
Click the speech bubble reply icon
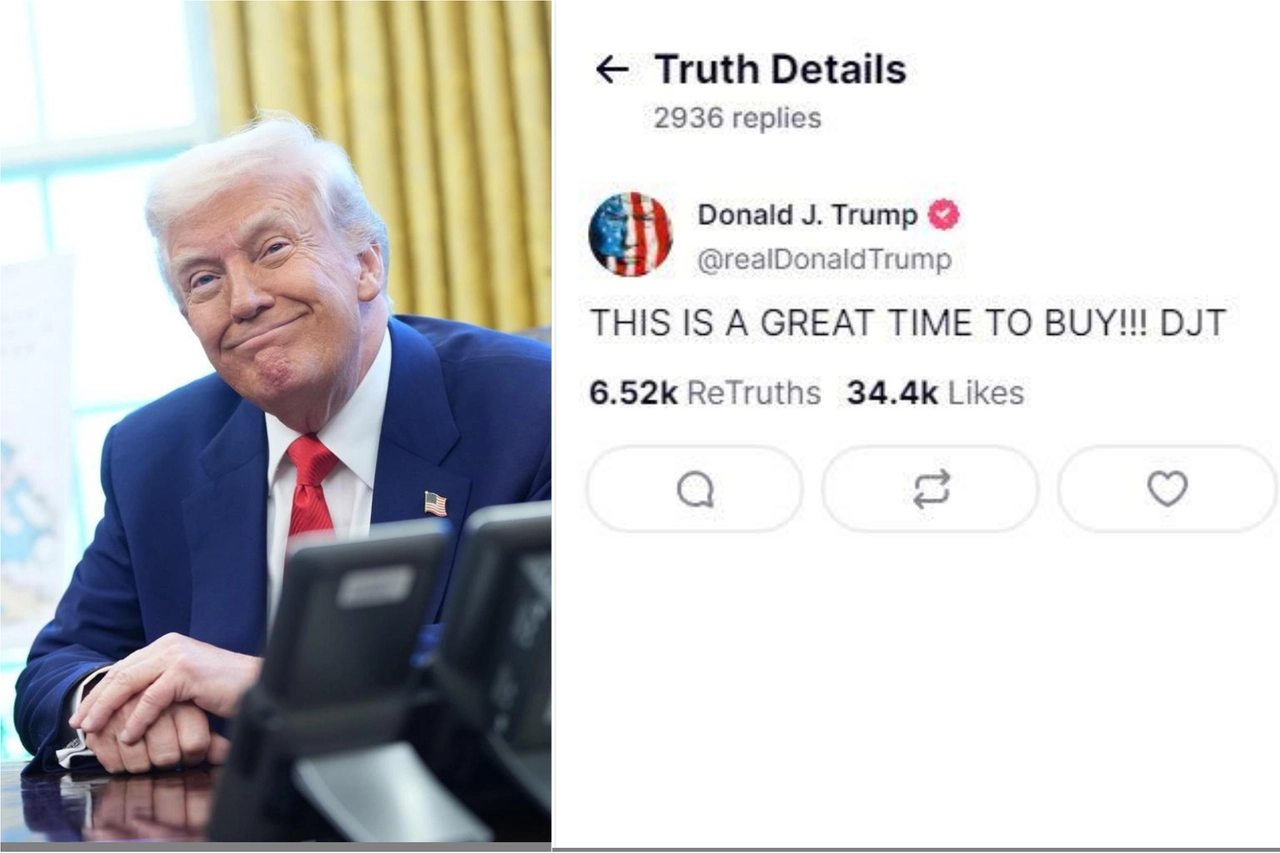[x=695, y=489]
